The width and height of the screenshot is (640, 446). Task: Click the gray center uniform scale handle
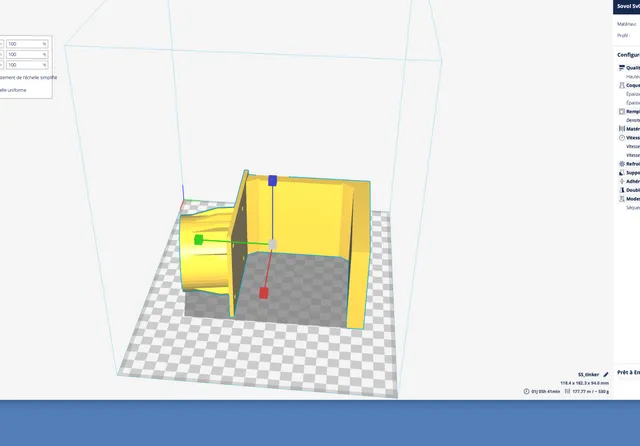click(272, 244)
